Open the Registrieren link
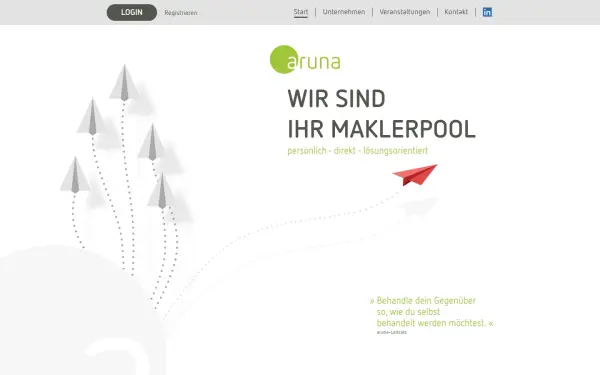Screen dimensions: 600x375 coord(181,13)
